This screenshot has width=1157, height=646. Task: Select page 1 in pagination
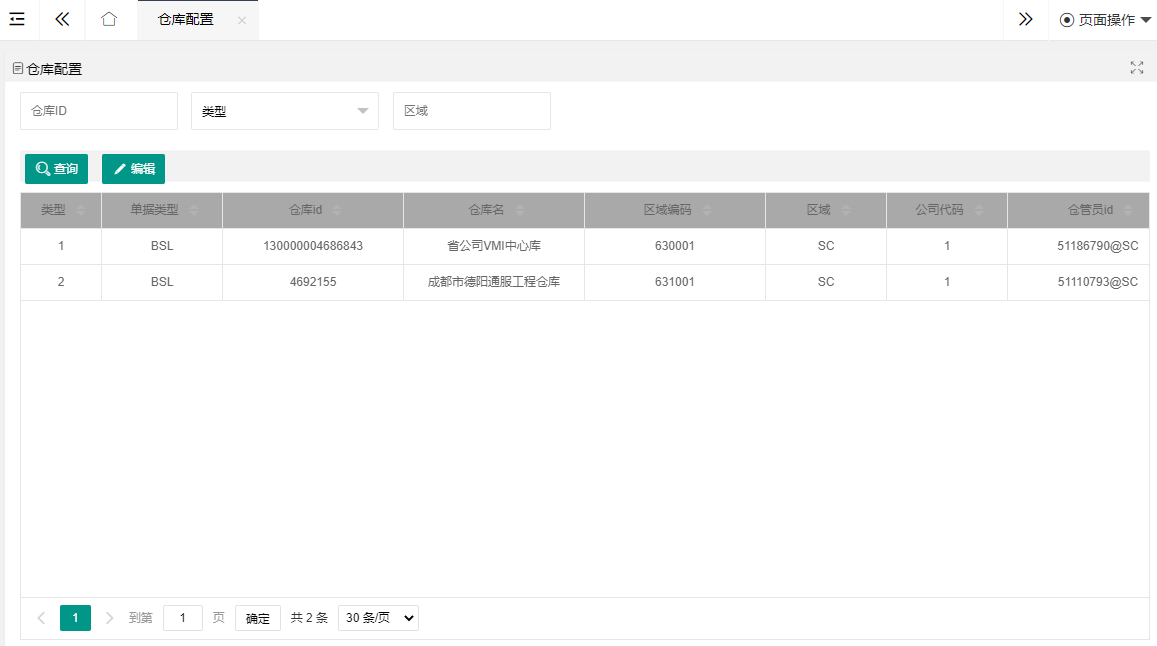tap(75, 618)
